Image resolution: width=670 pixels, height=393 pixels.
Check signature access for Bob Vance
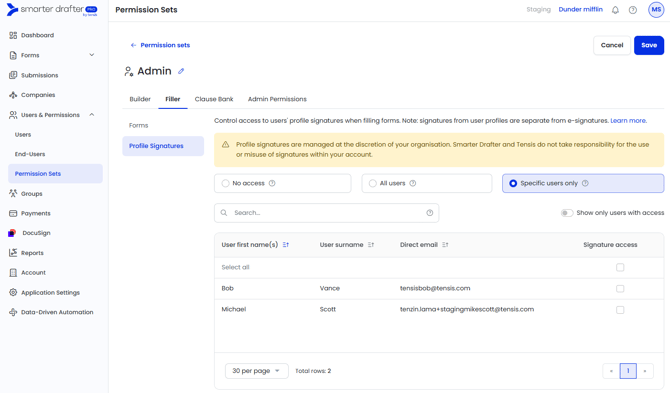[620, 289]
